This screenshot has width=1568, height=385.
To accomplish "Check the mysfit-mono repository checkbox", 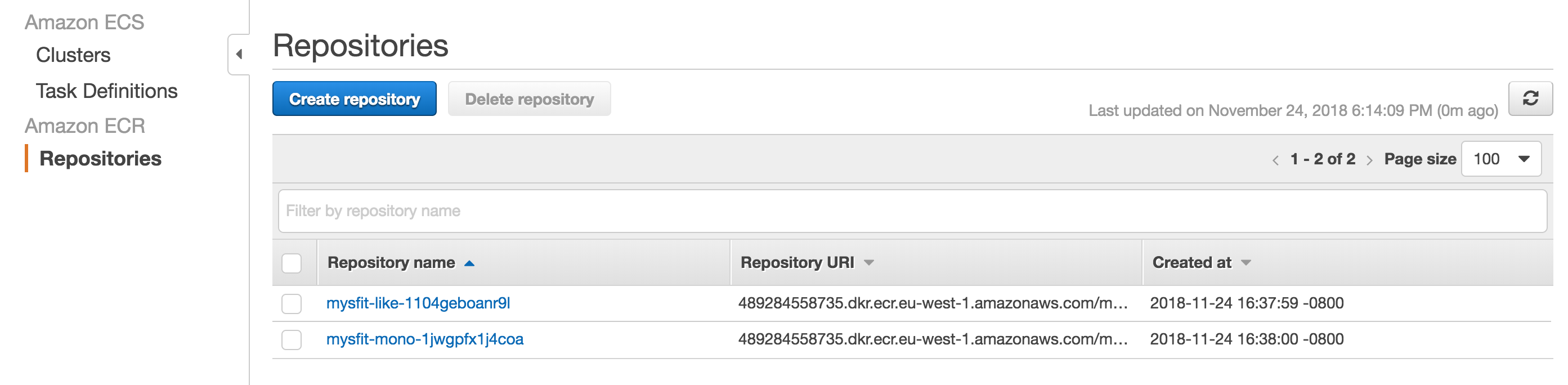I will click(x=292, y=340).
